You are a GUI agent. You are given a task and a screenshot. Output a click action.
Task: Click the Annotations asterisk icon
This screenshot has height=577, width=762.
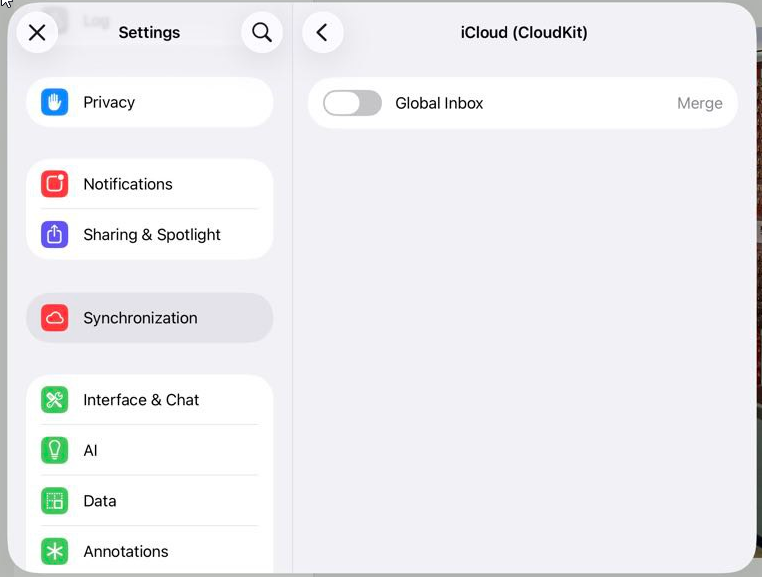[x=54, y=551]
